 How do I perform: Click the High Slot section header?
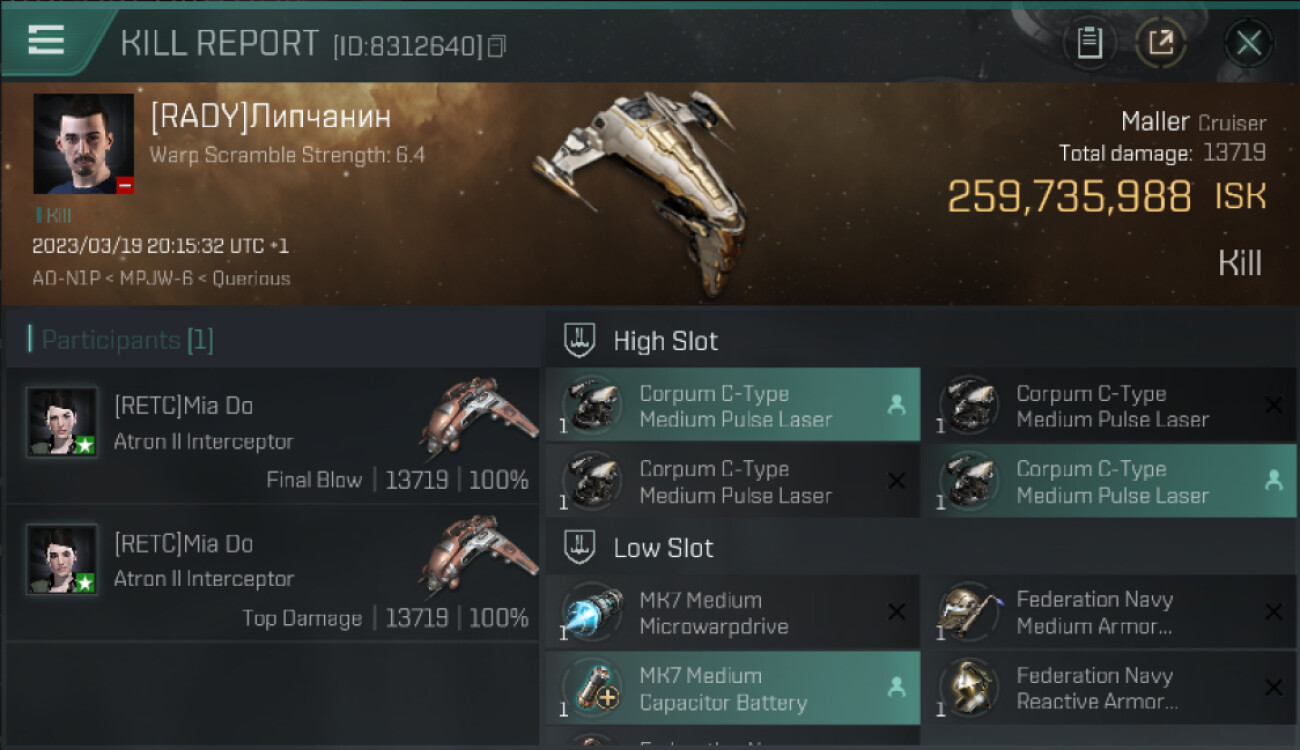pyautogui.click(x=665, y=341)
